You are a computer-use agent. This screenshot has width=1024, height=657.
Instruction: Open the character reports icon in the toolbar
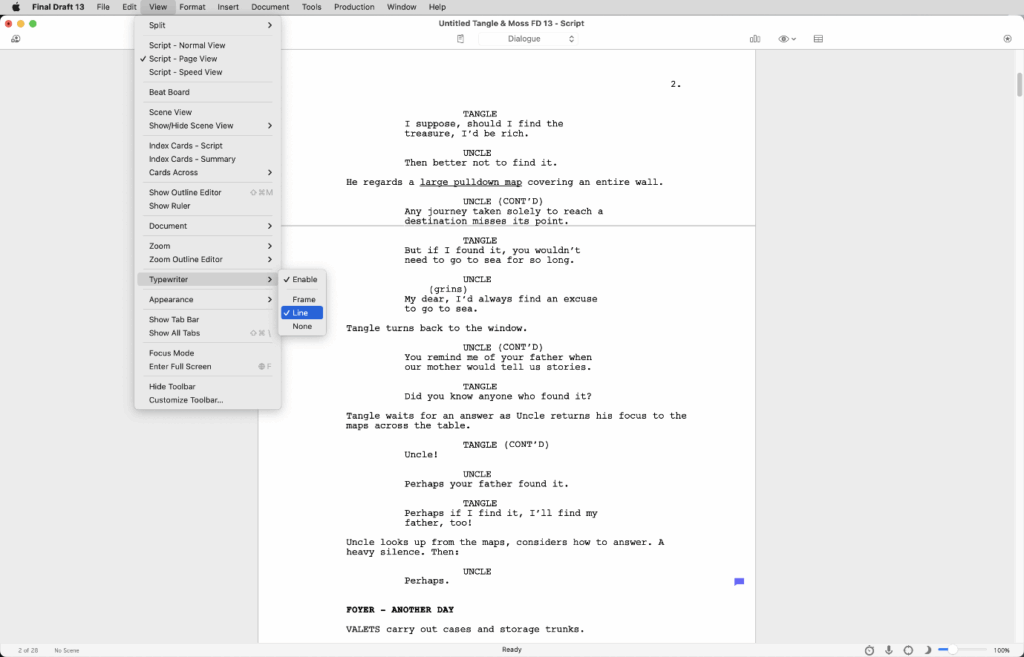pos(755,38)
